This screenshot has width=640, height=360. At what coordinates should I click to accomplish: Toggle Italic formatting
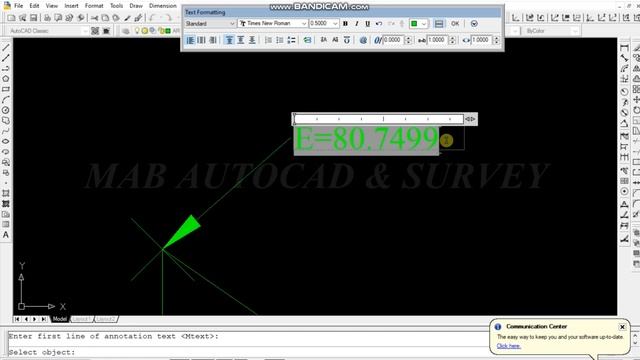(356, 24)
